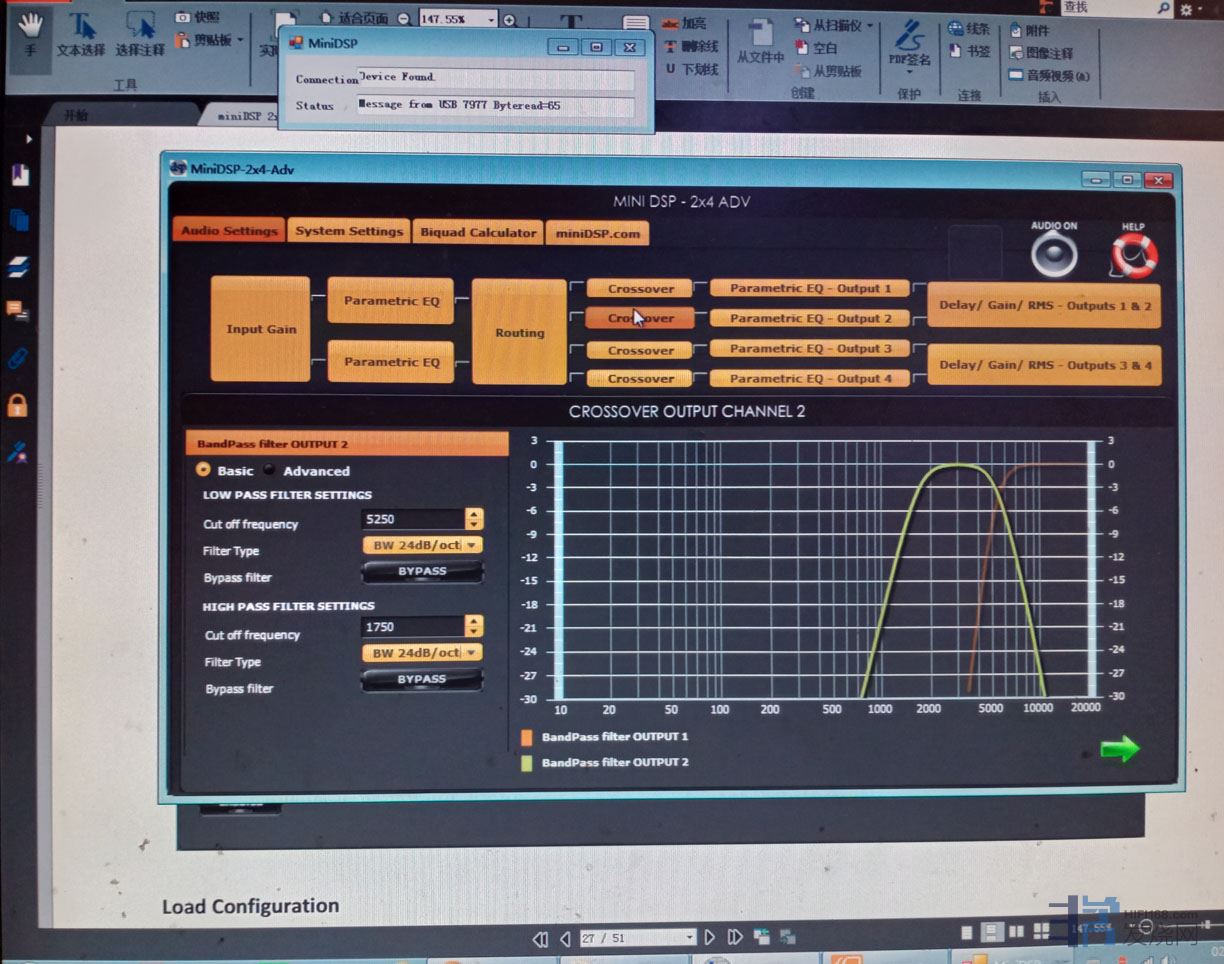Open the Routing block

pyautogui.click(x=519, y=332)
